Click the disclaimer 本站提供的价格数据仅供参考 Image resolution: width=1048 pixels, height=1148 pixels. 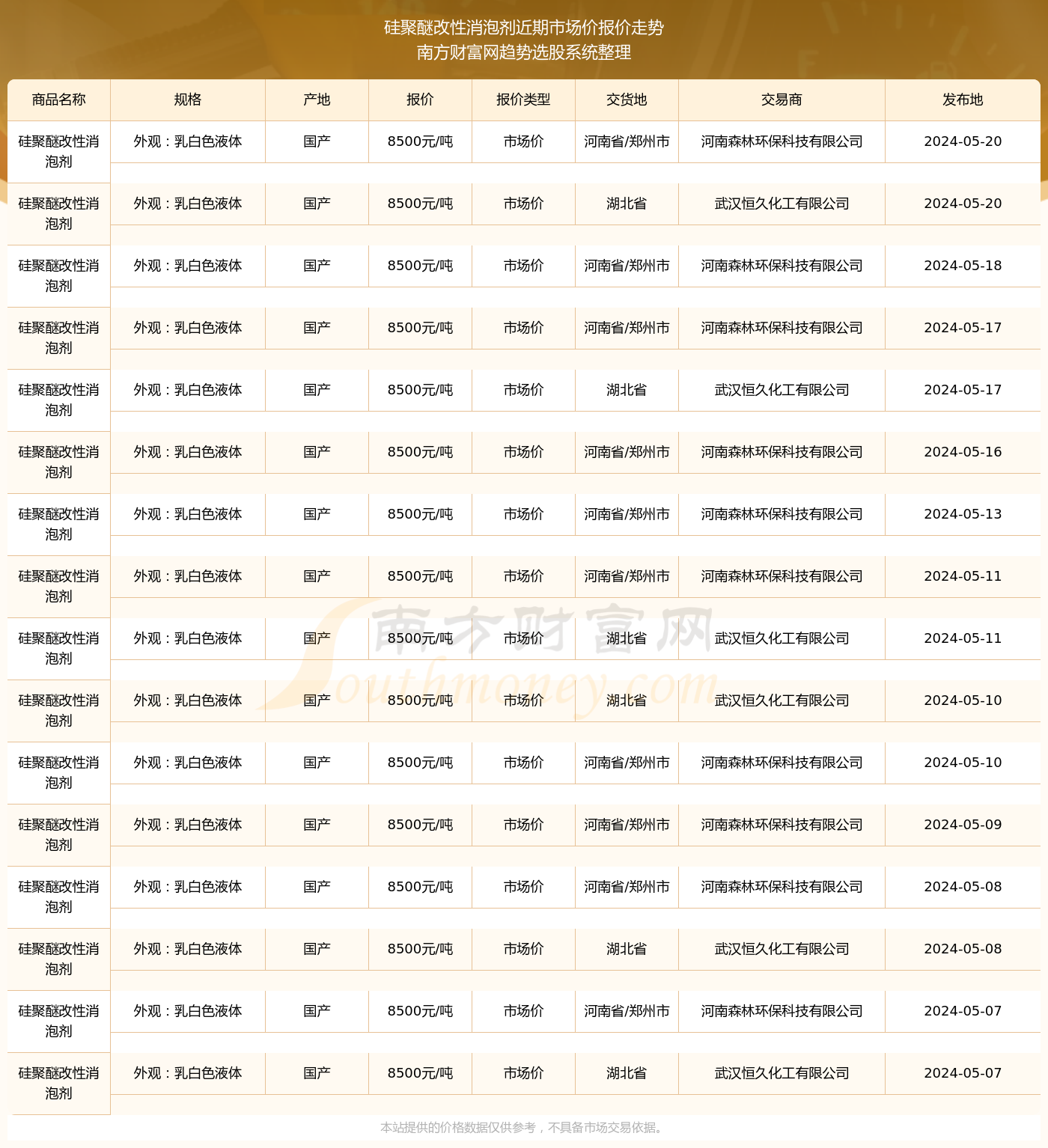coord(458,1127)
